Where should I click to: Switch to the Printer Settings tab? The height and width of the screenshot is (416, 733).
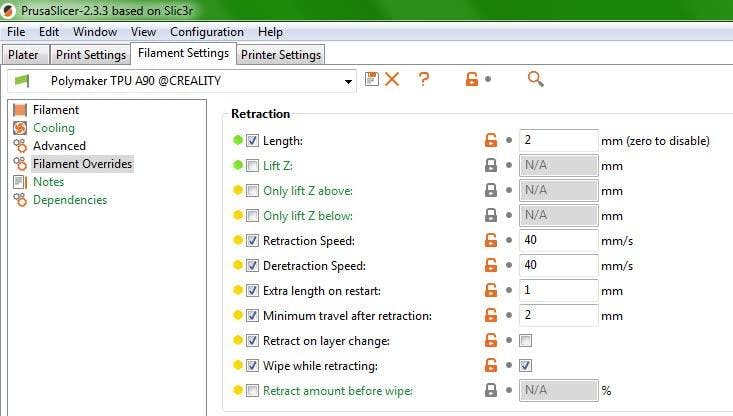[x=281, y=54]
